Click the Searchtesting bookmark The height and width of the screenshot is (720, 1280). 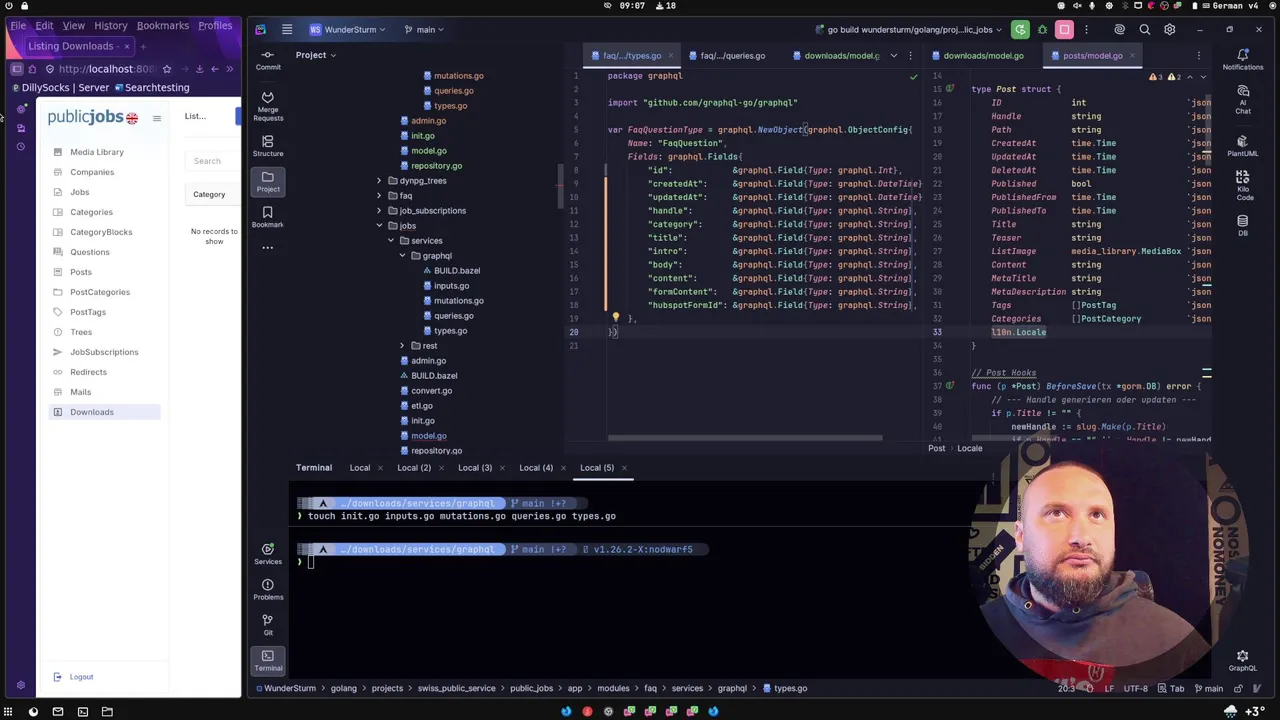151,88
